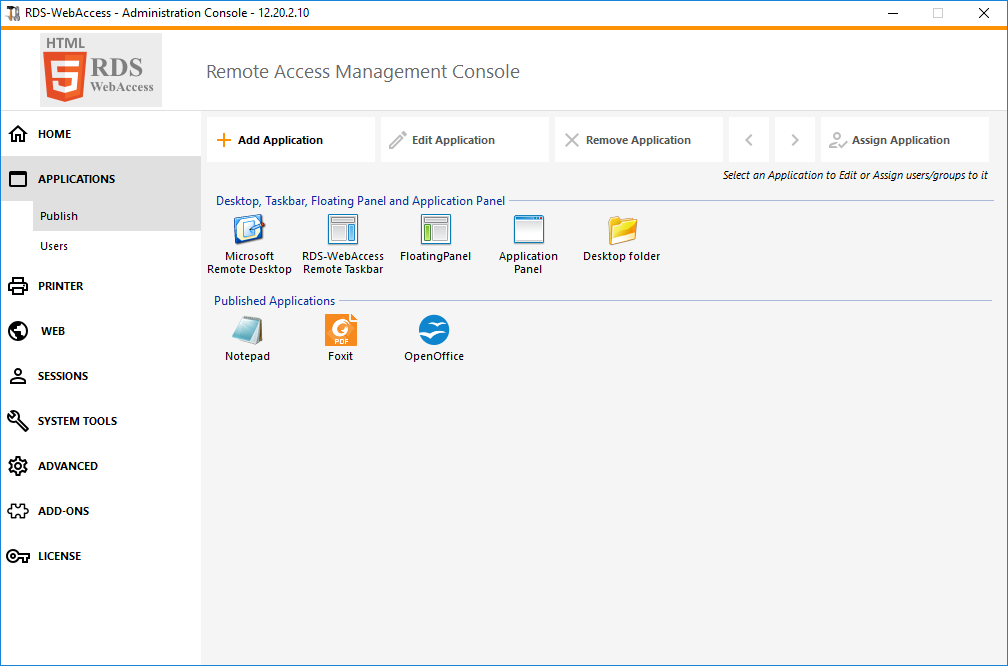Click the Advanced gear icon in sidebar
1008x666 pixels.
18,466
